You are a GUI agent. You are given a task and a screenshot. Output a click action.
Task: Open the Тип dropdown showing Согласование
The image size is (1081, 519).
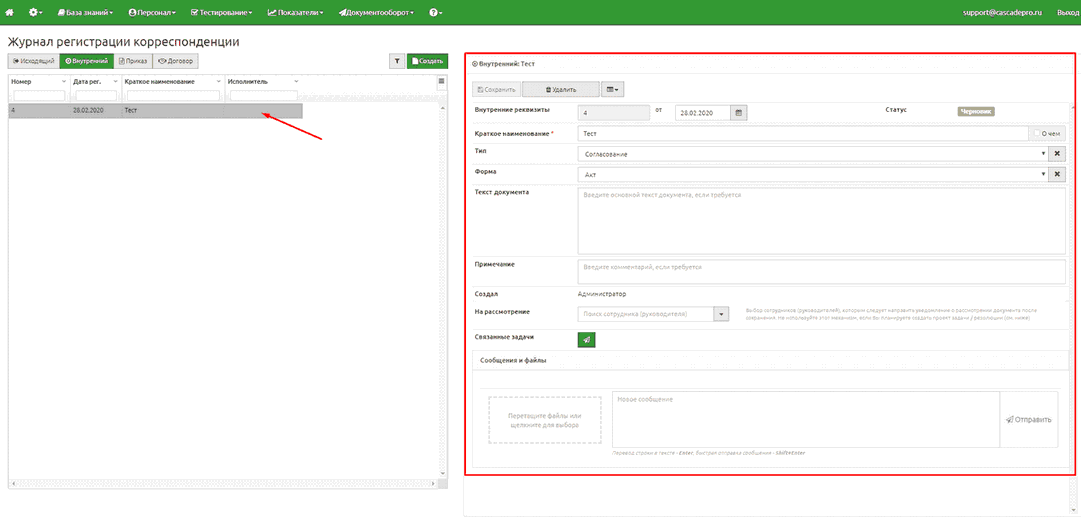pos(812,154)
